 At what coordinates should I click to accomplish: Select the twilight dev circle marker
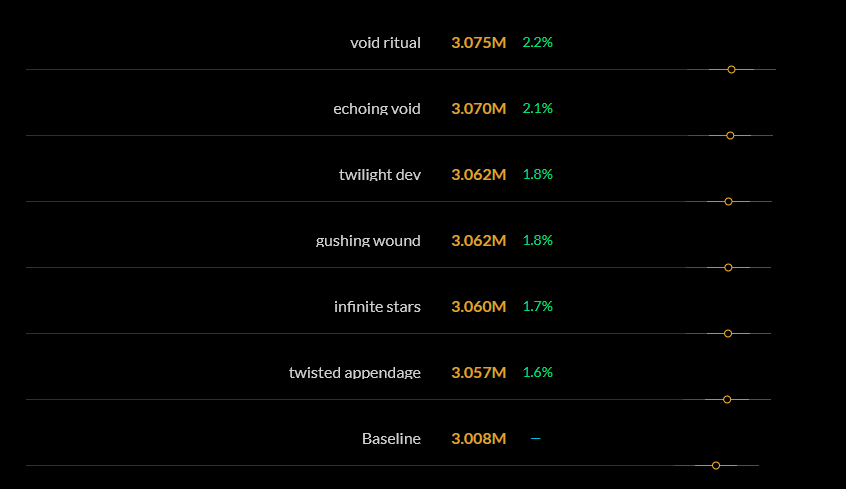pos(728,201)
